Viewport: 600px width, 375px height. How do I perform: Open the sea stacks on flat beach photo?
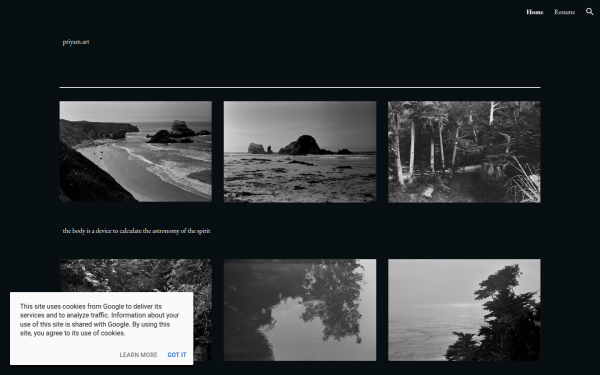click(300, 152)
